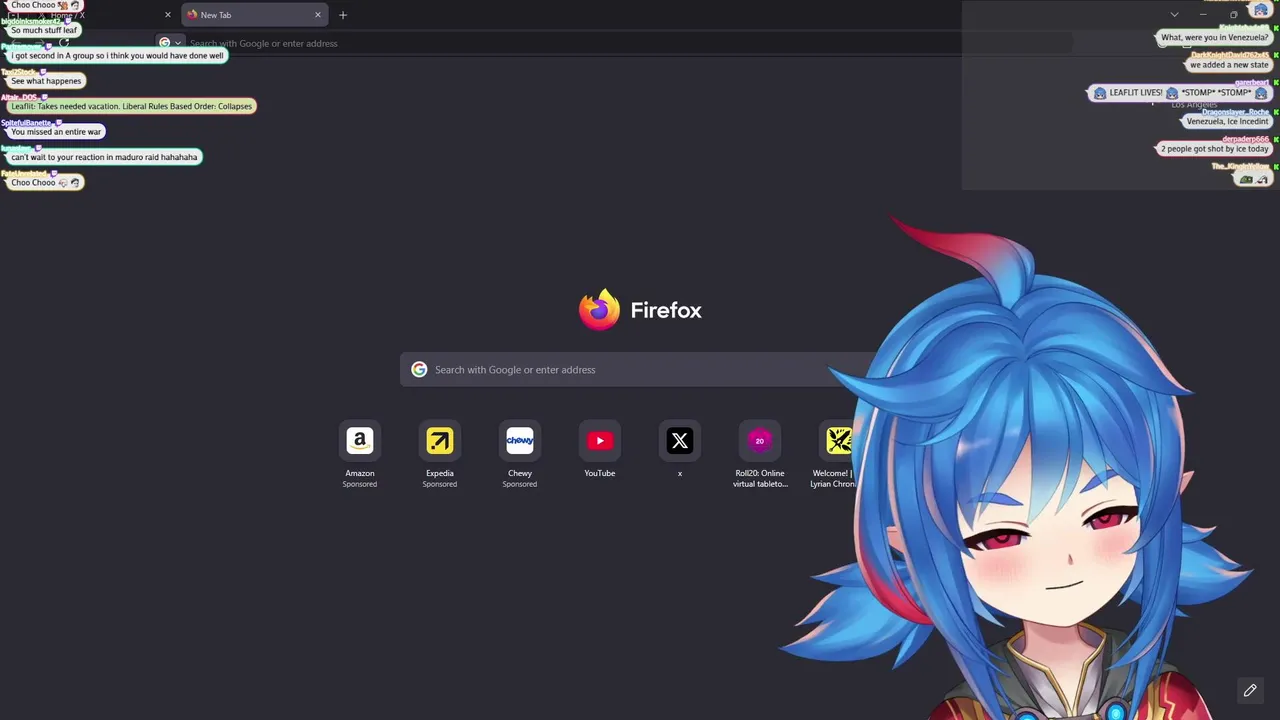Click the Firefox logo on the new tab page

(x=599, y=310)
